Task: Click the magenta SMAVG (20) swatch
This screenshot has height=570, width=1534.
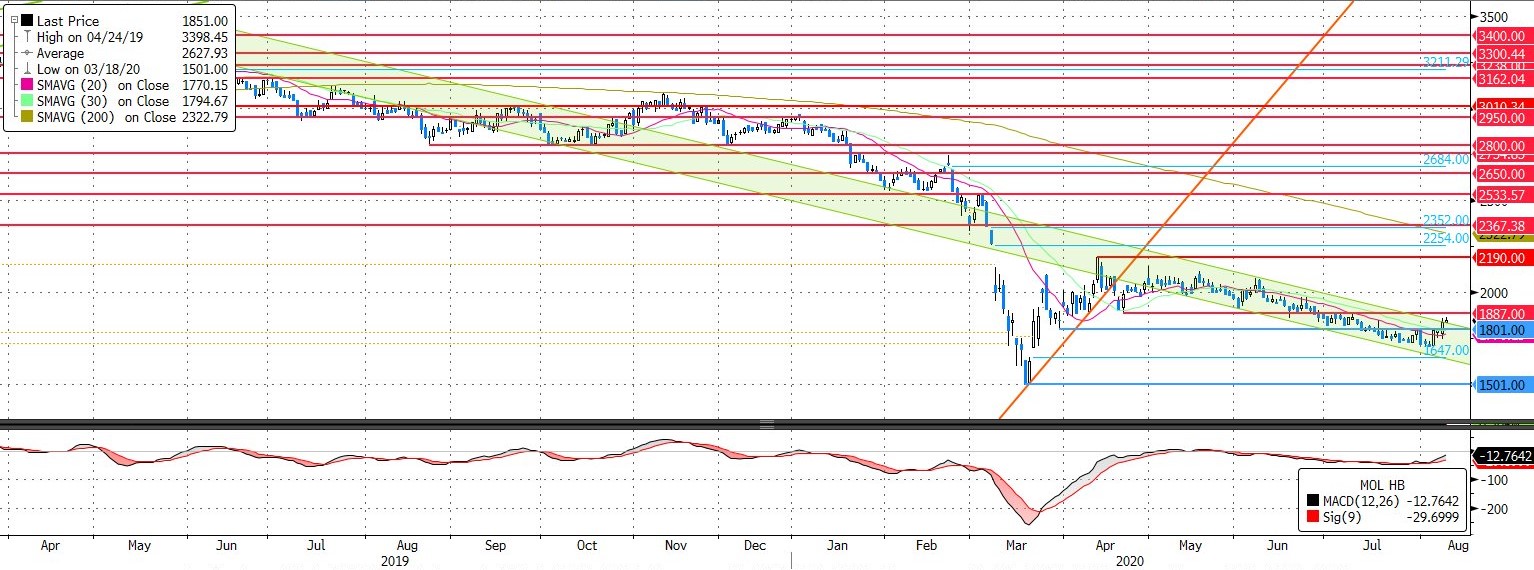Action: click(x=26, y=85)
